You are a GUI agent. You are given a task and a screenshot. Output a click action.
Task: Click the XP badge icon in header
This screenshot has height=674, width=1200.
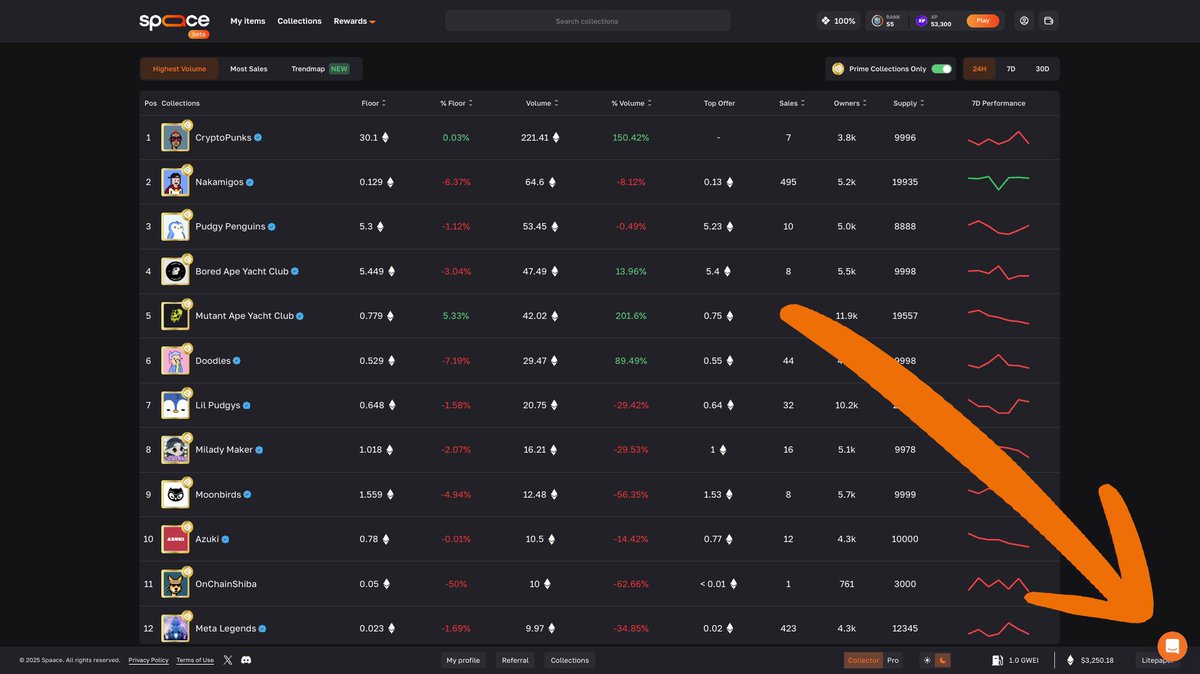[921, 21]
